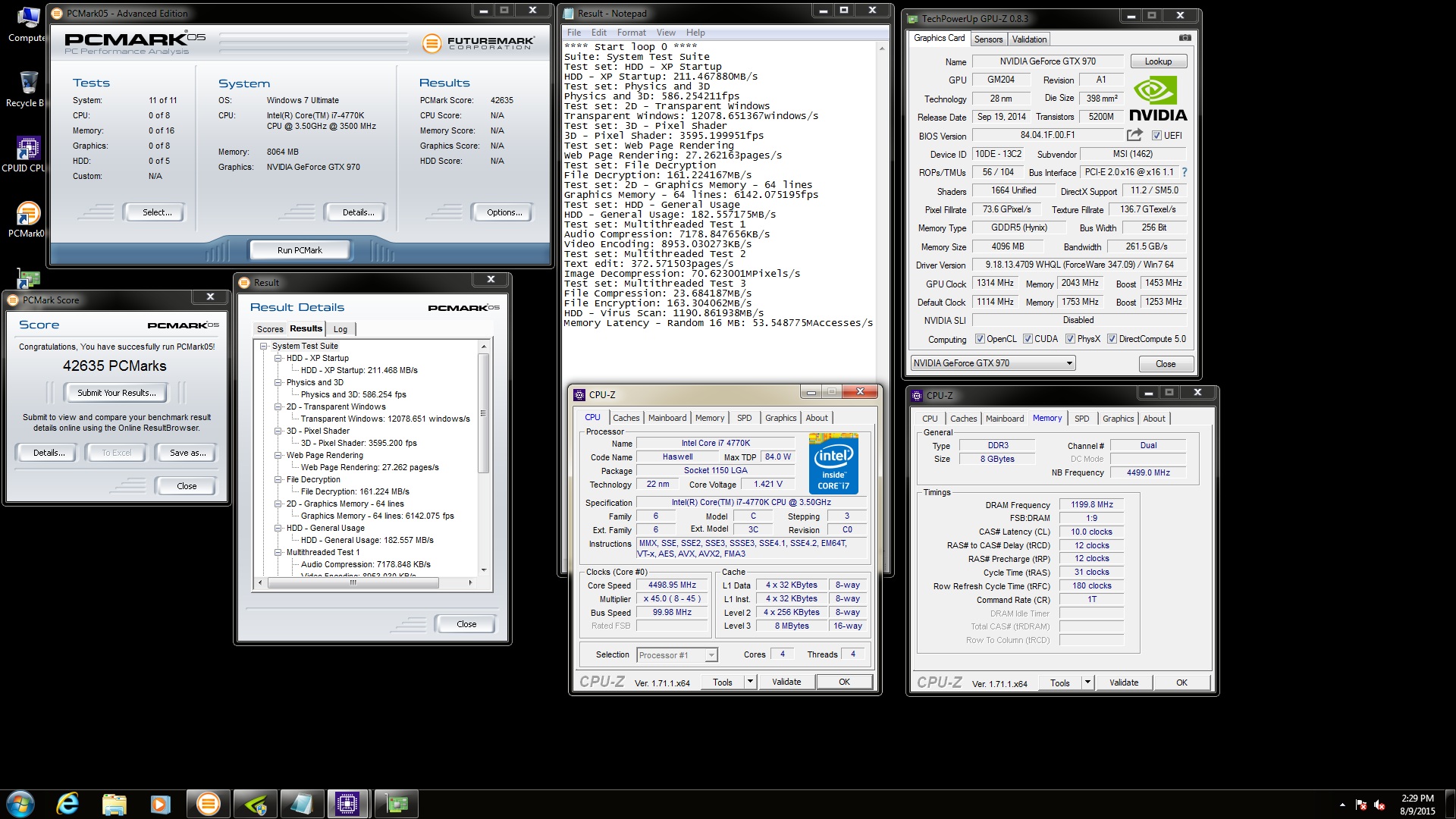Switch to the Log tab in Result Details

coord(340,329)
